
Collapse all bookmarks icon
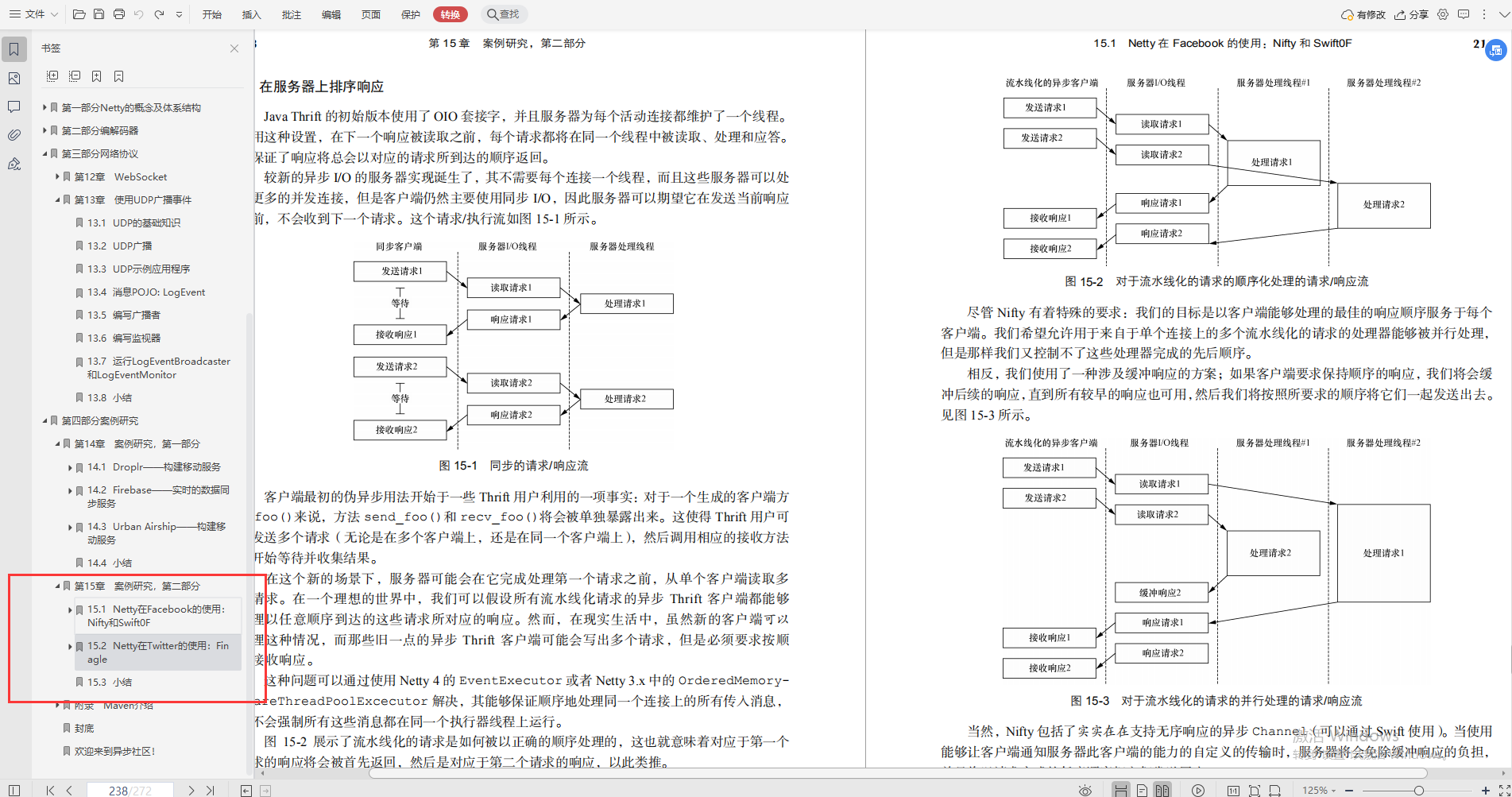(75, 76)
